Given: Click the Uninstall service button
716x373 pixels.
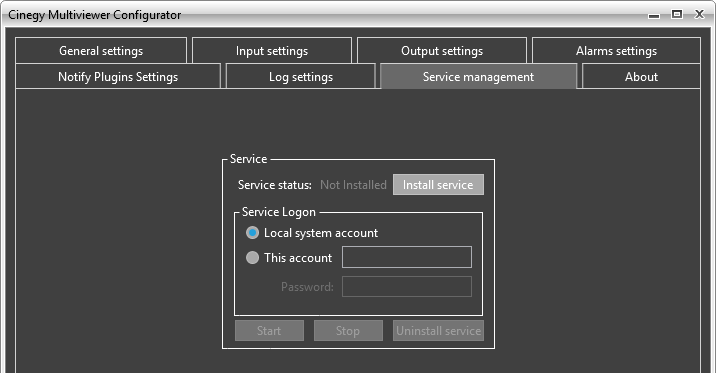Looking at the screenshot, I should pyautogui.click(x=438, y=331).
